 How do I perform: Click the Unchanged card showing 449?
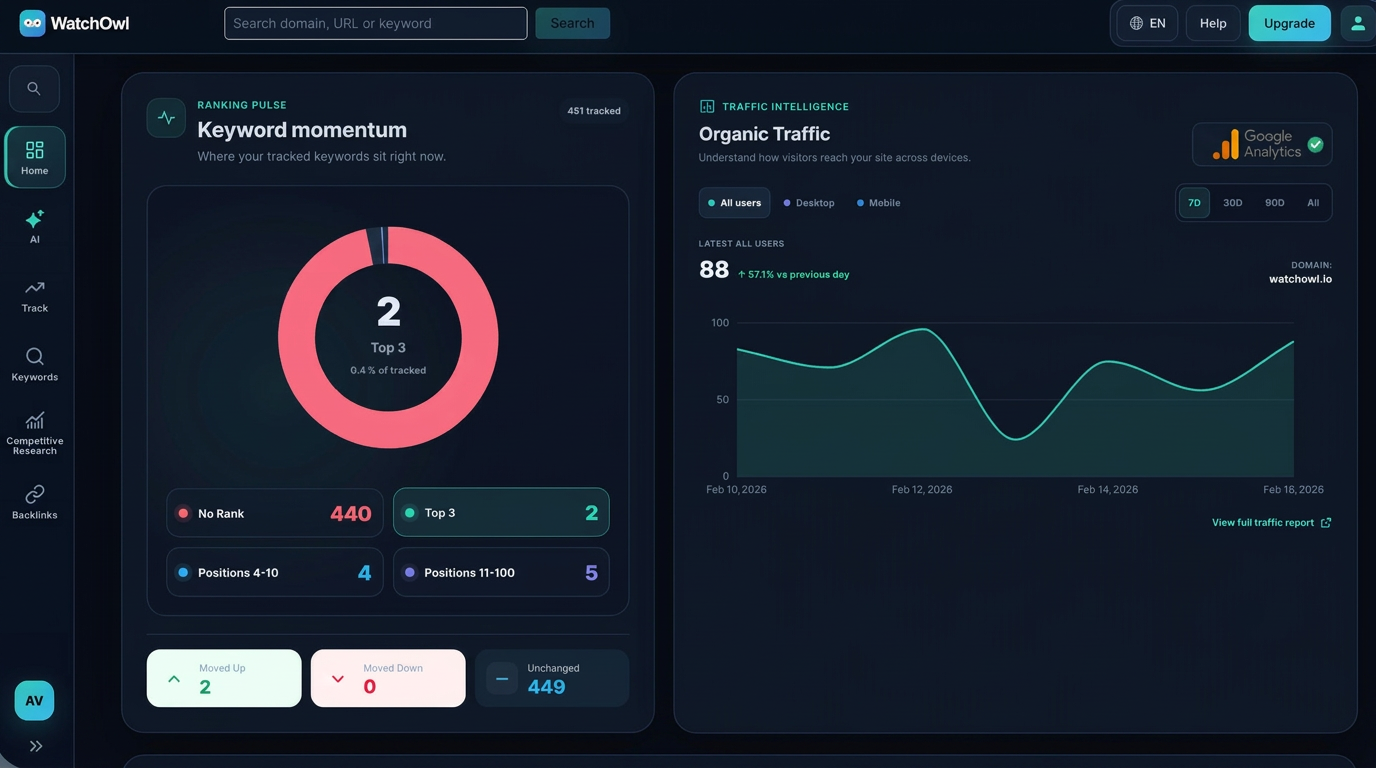pos(552,679)
